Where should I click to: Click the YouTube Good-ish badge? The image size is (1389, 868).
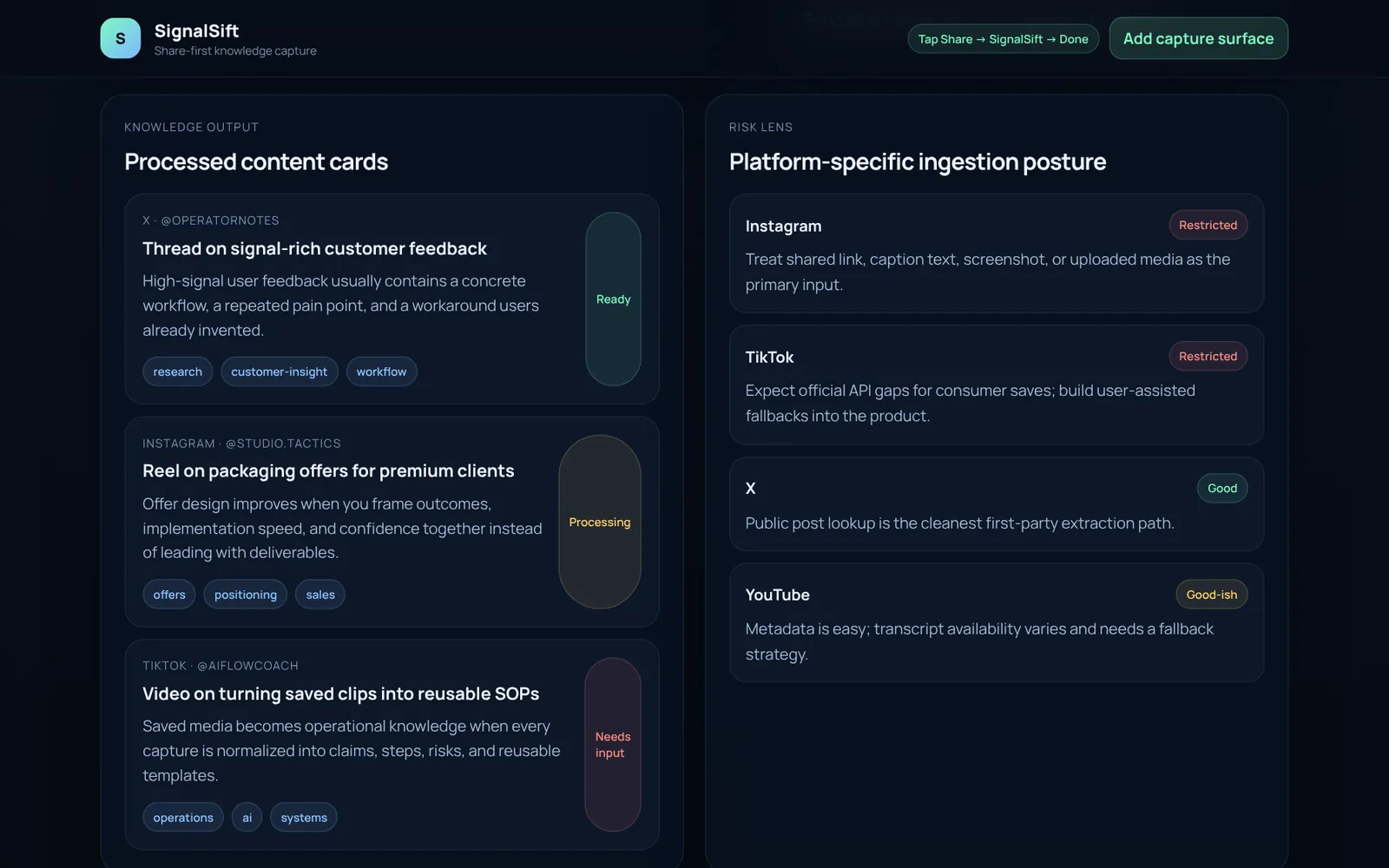(1212, 595)
